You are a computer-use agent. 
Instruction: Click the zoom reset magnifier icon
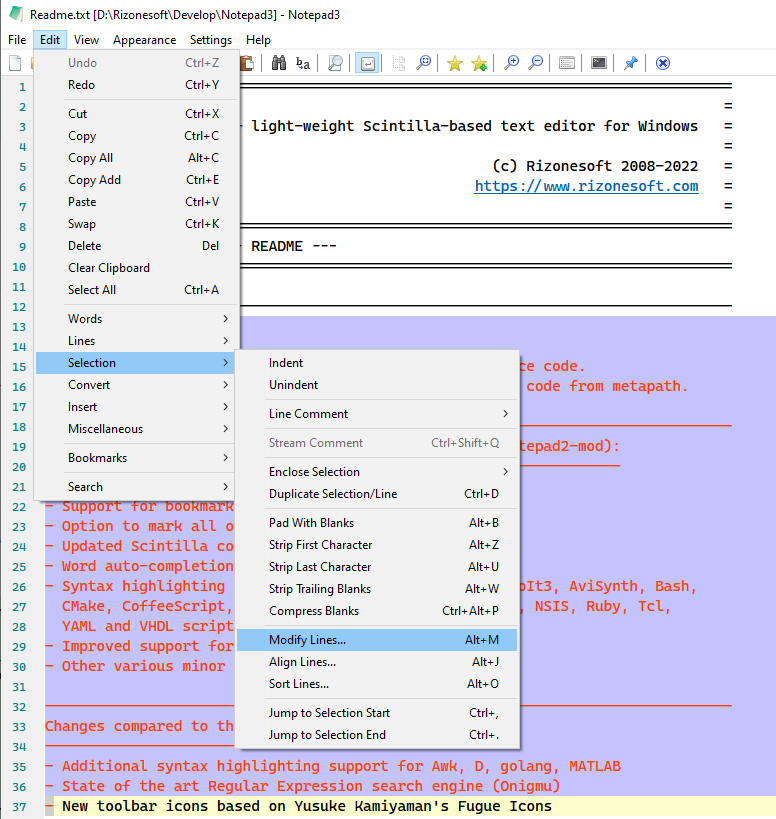pos(424,63)
